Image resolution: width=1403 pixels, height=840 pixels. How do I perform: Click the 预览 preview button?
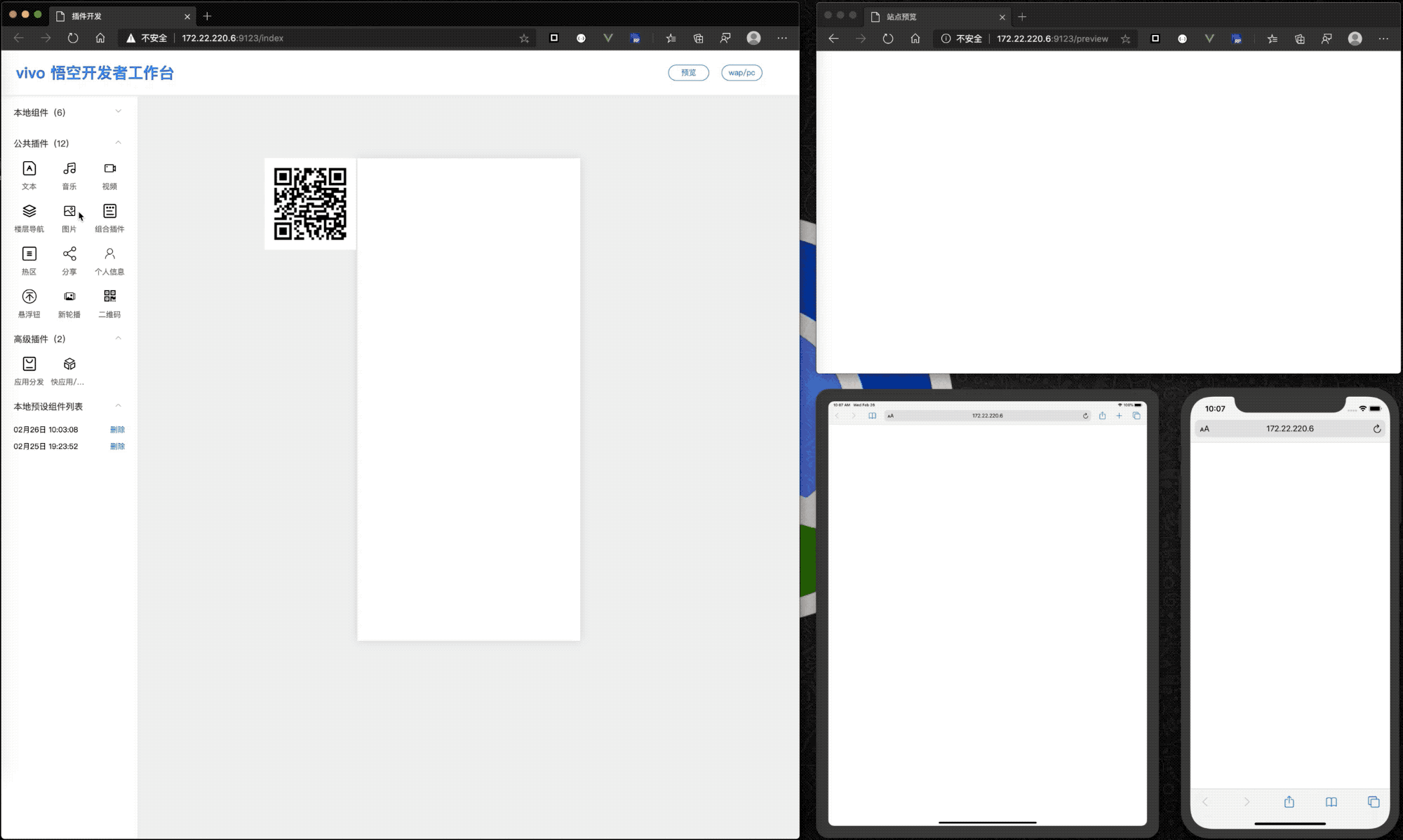[x=688, y=73]
